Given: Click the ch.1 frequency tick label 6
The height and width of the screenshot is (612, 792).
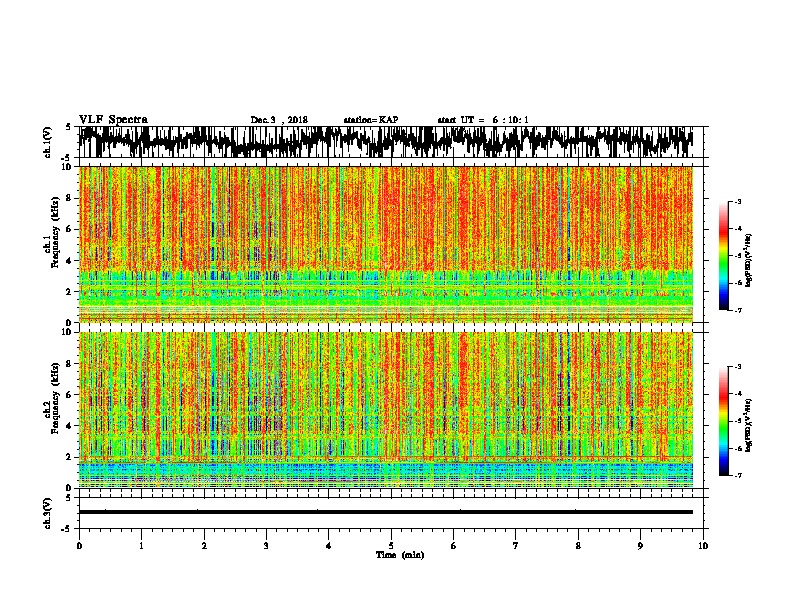Looking at the screenshot, I should pyautogui.click(x=70, y=230).
